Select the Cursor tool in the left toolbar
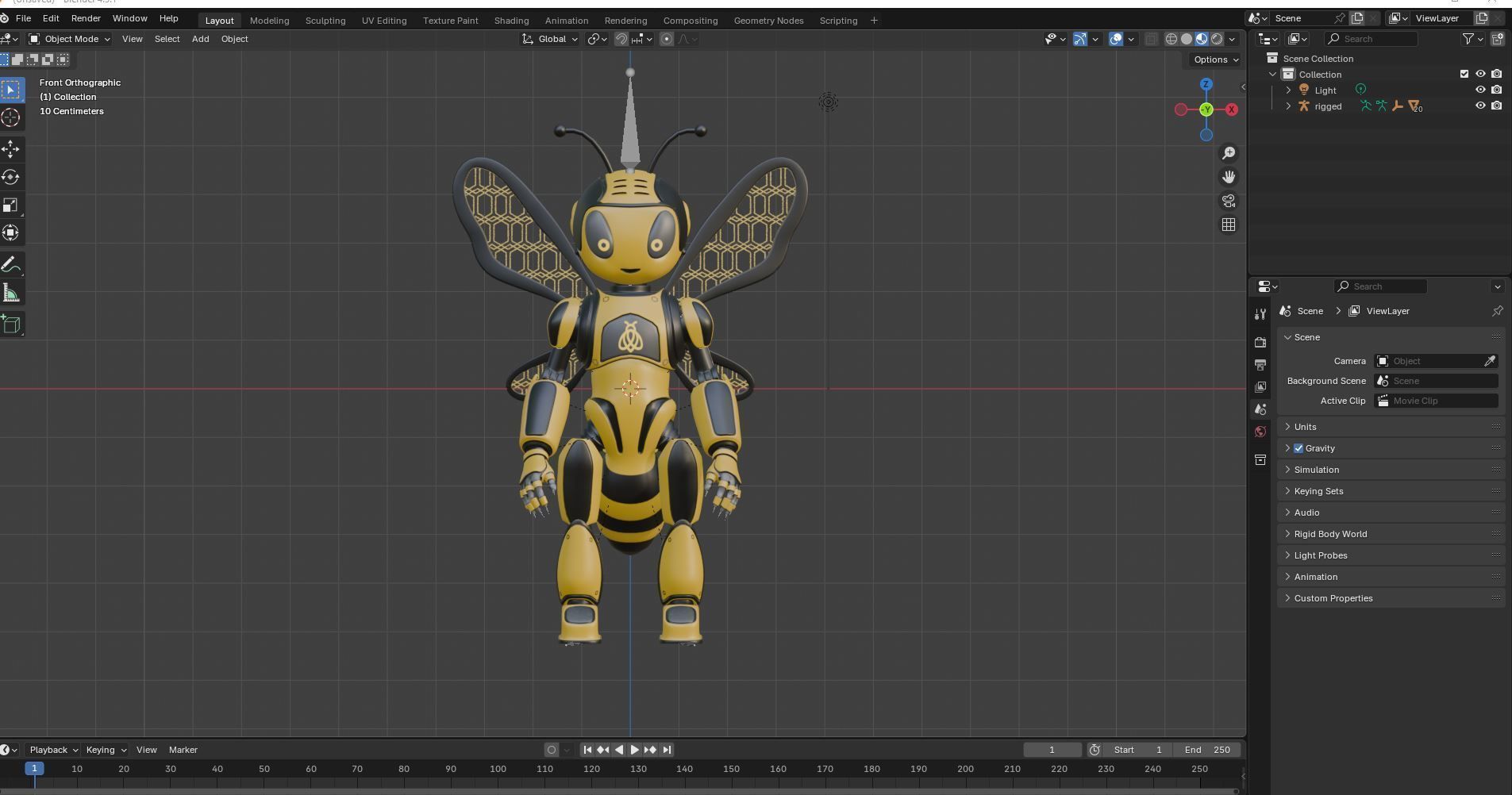The image size is (1512, 795). (x=11, y=118)
